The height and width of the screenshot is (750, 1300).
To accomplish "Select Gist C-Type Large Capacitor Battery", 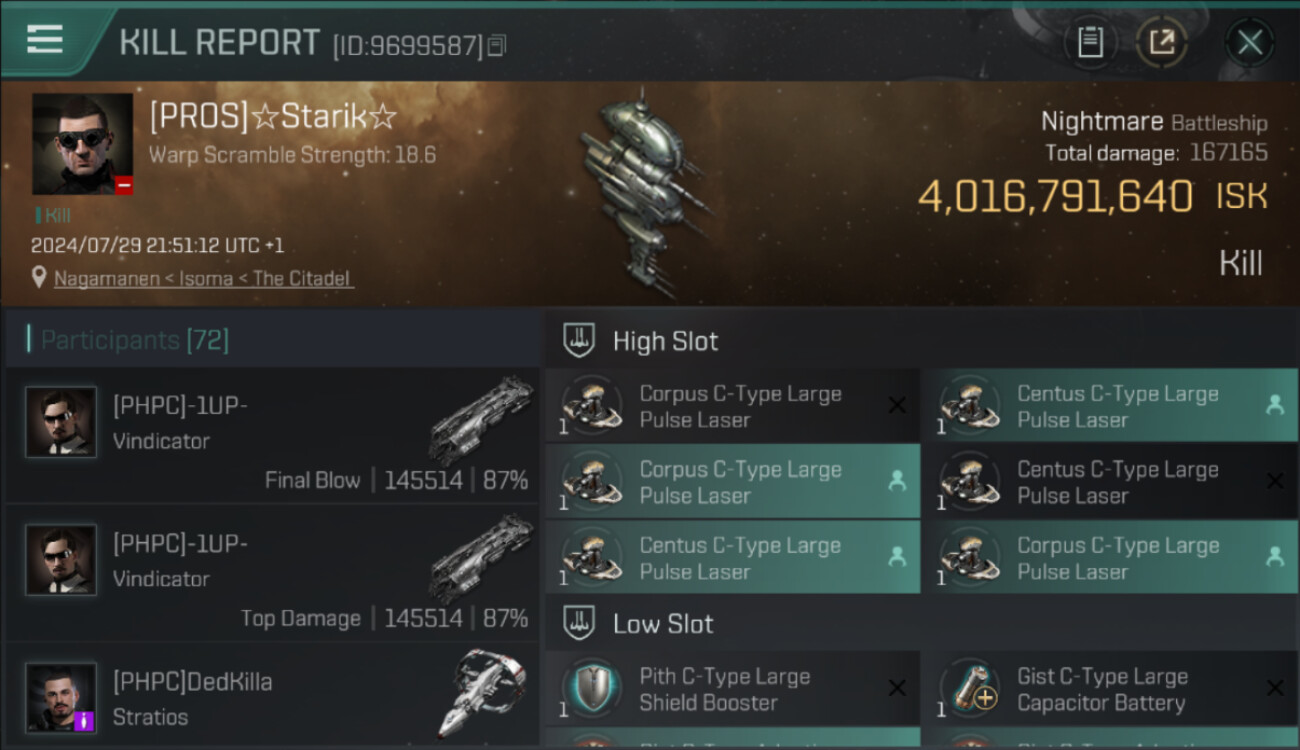I will 1110,689.
